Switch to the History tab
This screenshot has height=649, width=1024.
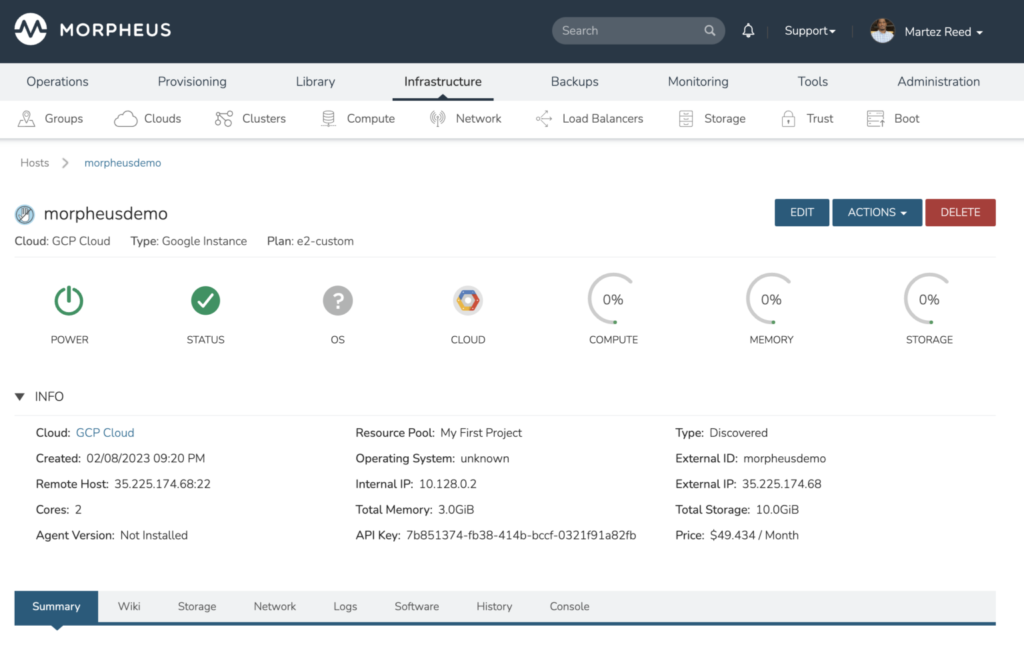click(x=494, y=607)
